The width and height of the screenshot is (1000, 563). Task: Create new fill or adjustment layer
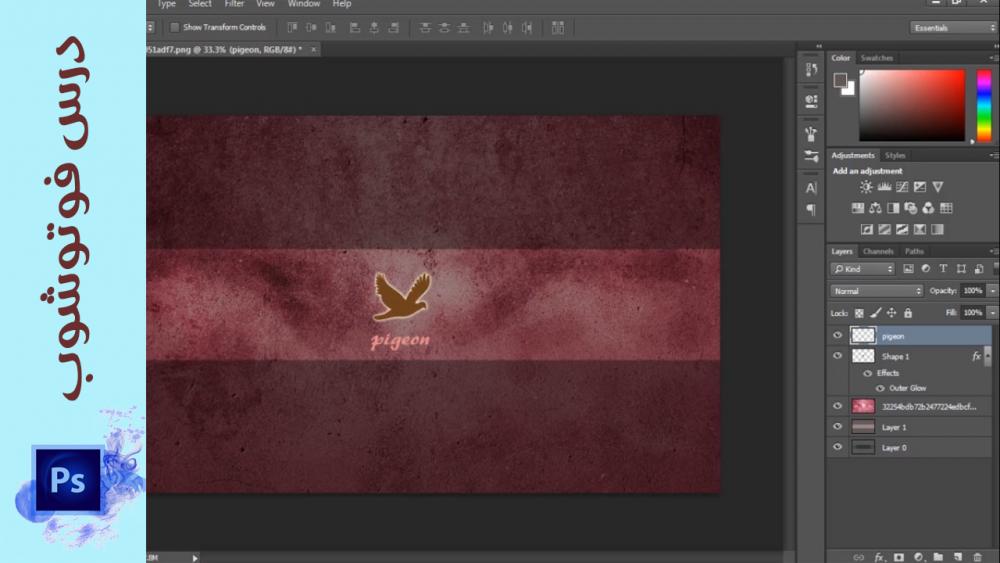(x=918, y=557)
